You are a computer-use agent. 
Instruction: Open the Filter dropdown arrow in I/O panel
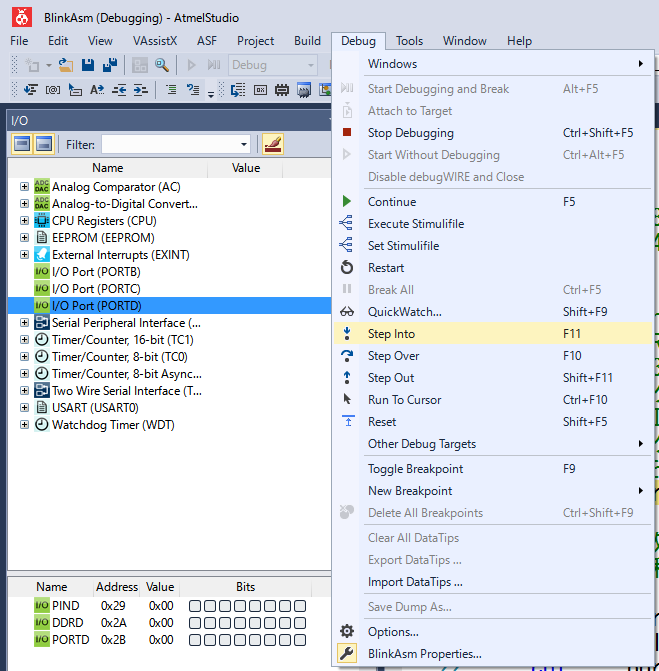pyautogui.click(x=244, y=145)
